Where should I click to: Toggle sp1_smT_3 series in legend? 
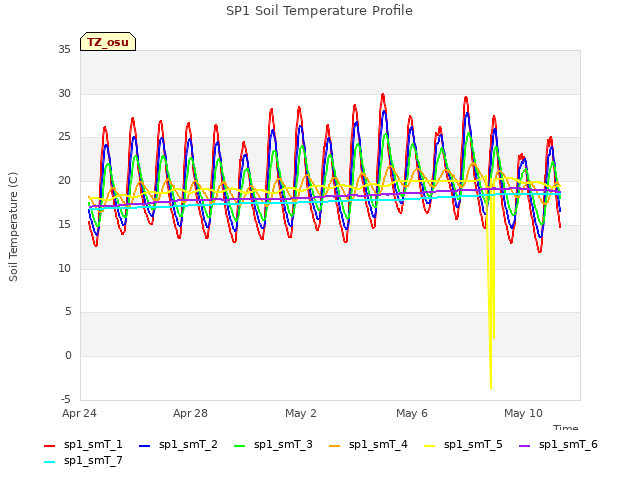coord(273,445)
